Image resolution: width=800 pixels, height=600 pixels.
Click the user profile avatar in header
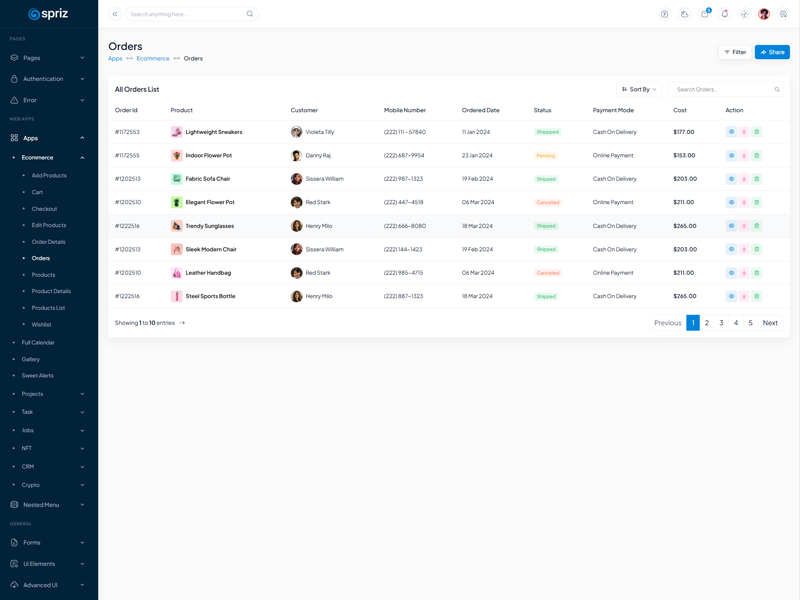click(x=764, y=14)
